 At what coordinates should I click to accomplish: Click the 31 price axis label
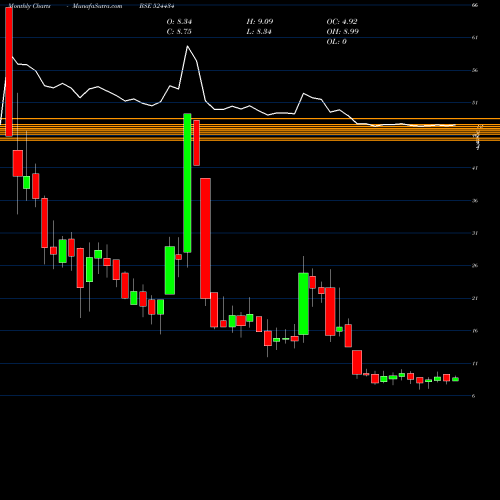[475, 233]
